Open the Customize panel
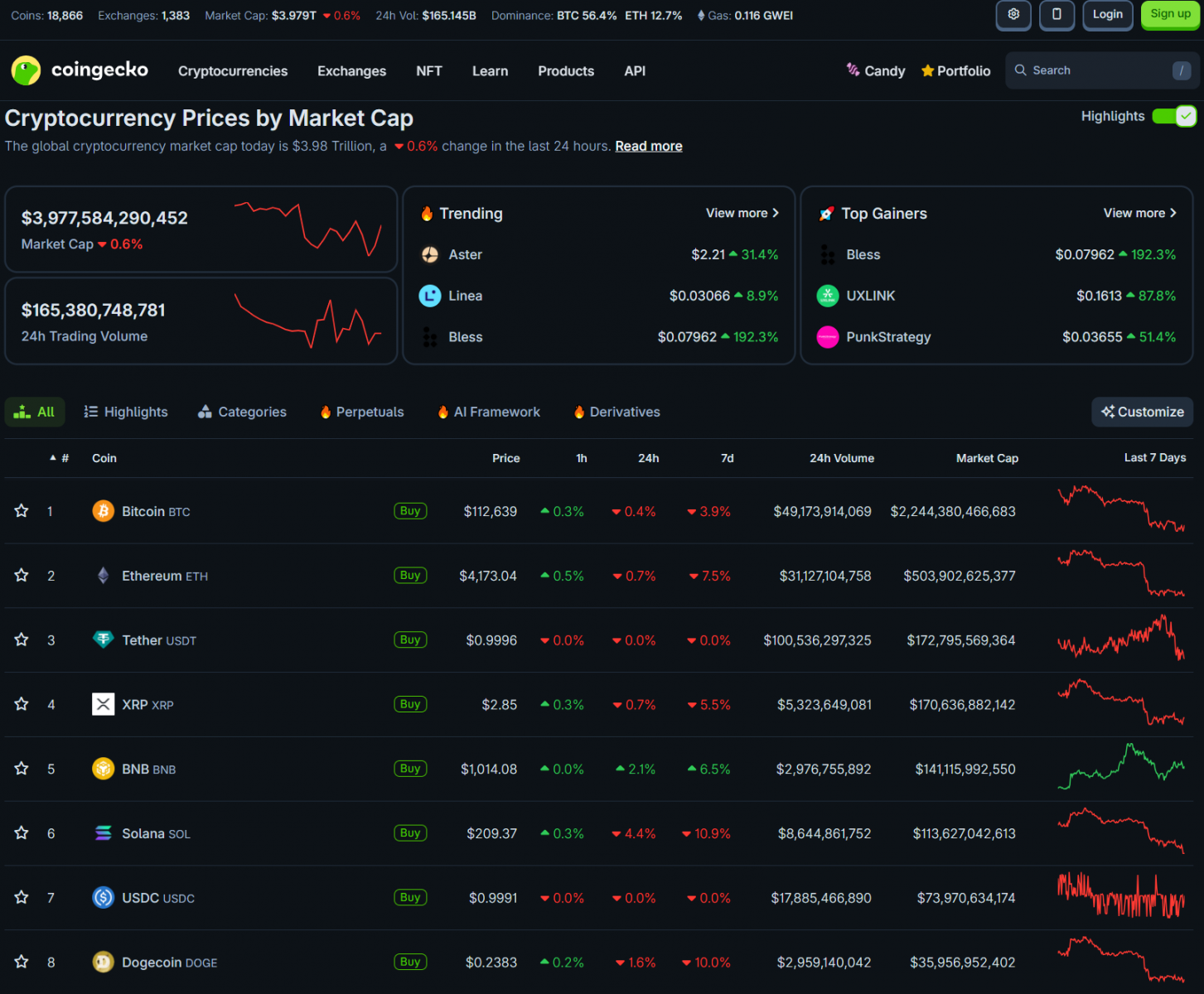 coord(1142,412)
